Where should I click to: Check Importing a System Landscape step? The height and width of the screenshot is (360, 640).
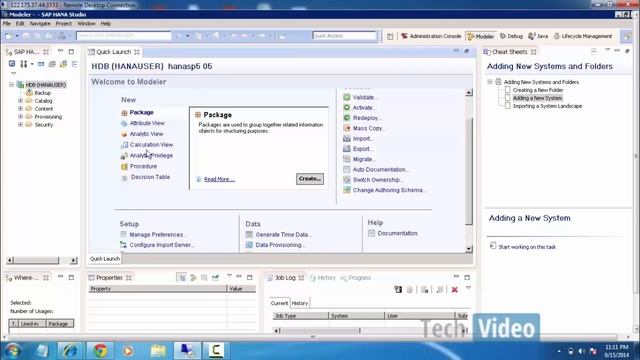tap(507, 106)
